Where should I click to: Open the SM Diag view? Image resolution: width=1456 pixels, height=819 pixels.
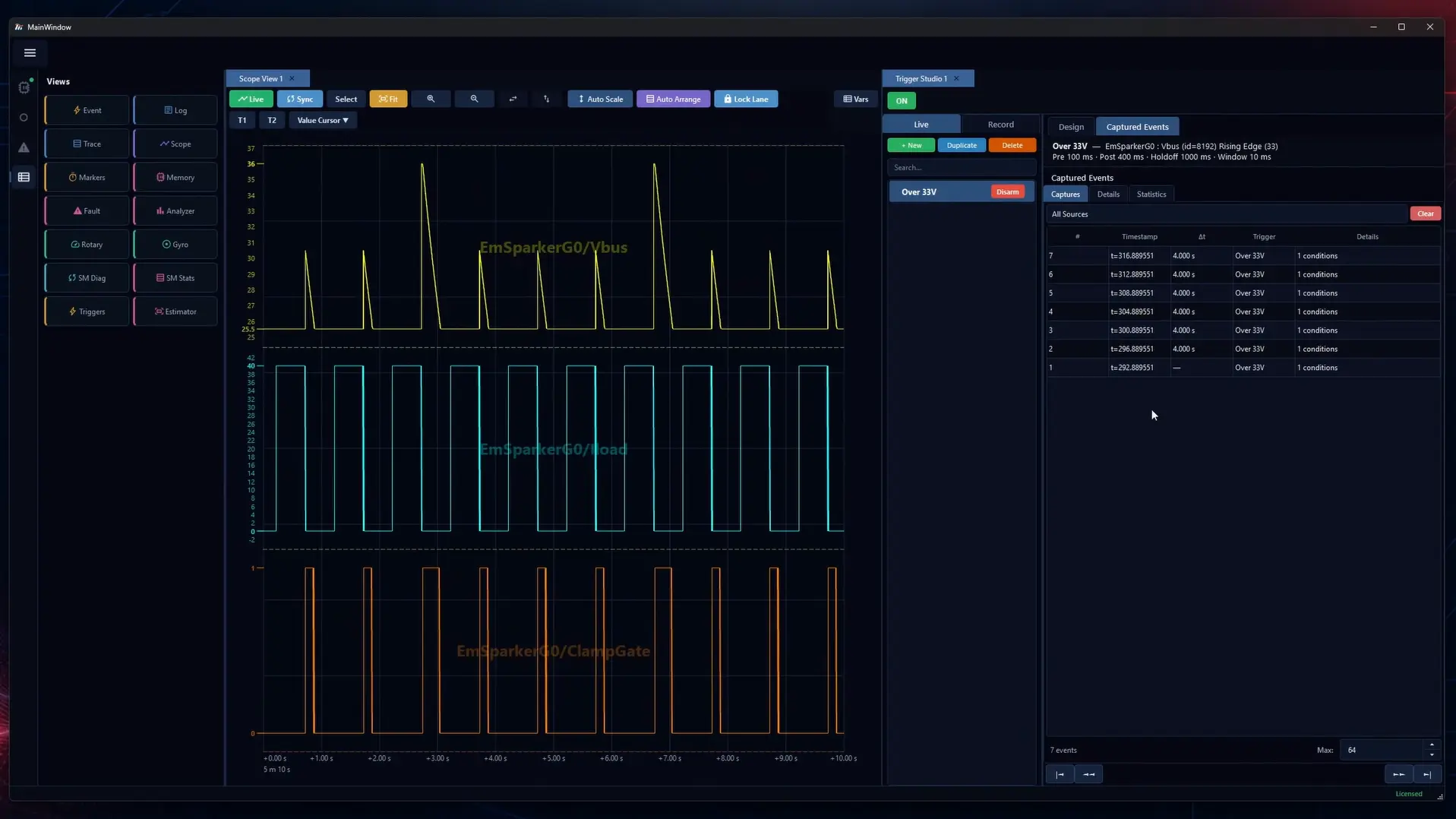(87, 277)
